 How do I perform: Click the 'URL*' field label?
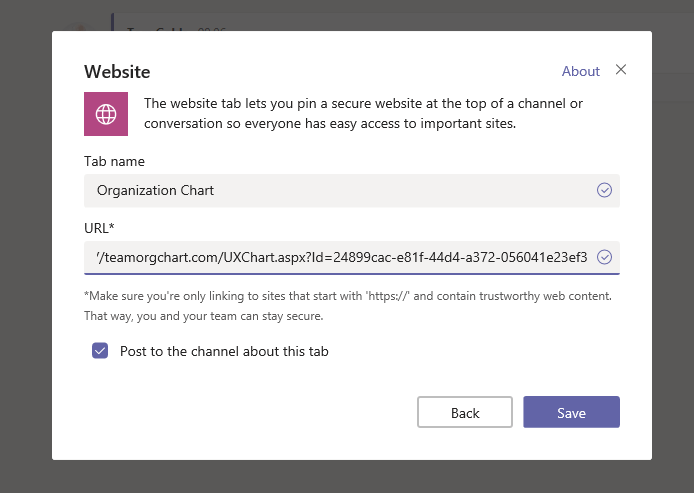[x=100, y=227]
